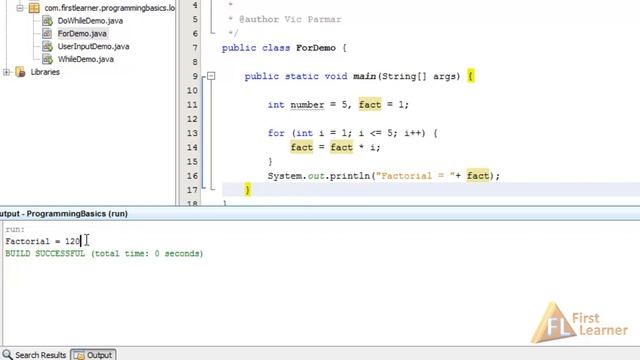The height and width of the screenshot is (360, 640).
Task: Click the ForDemo class name in code
Action: (316, 48)
